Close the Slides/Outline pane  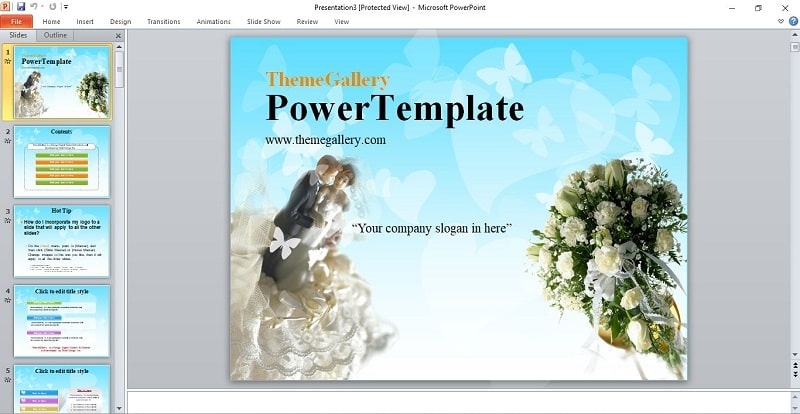[118, 36]
